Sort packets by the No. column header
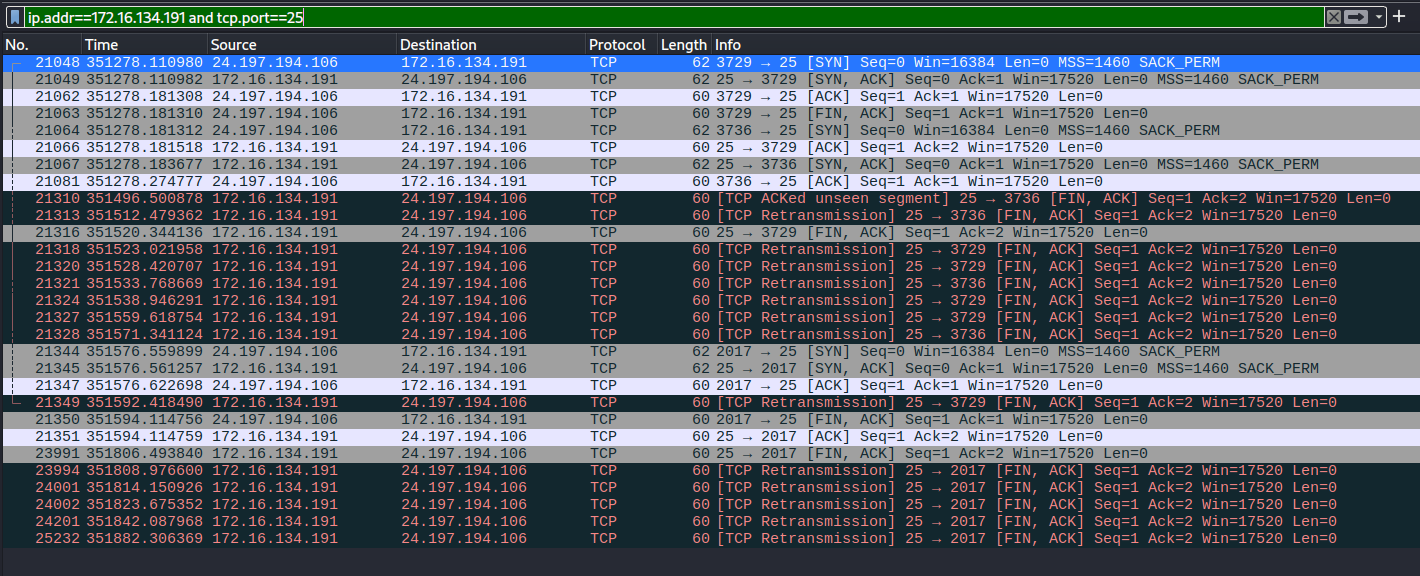 click(41, 44)
